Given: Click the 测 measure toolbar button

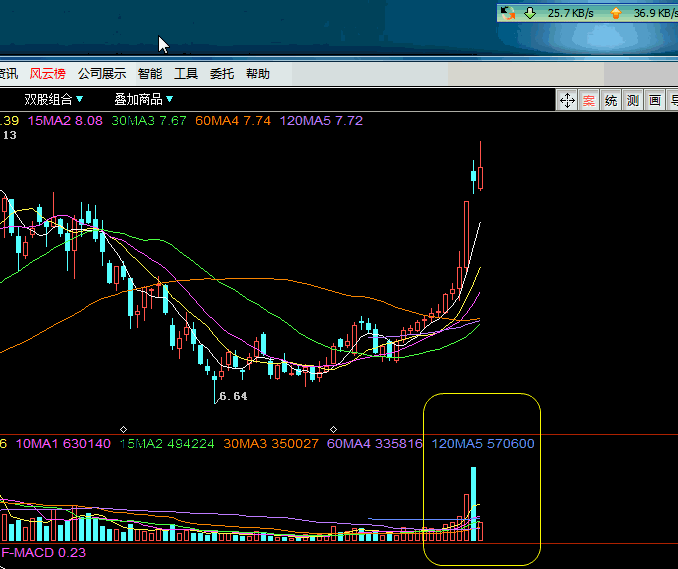Looking at the screenshot, I should 633,101.
